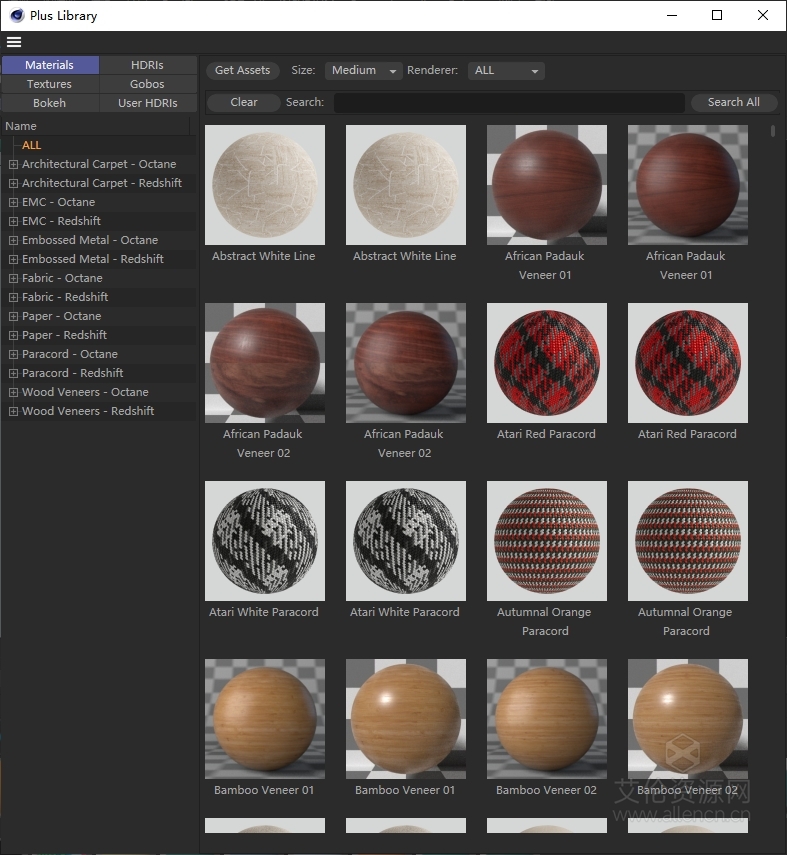Select the 'Wood Veneers - Redshift' label

tap(88, 411)
